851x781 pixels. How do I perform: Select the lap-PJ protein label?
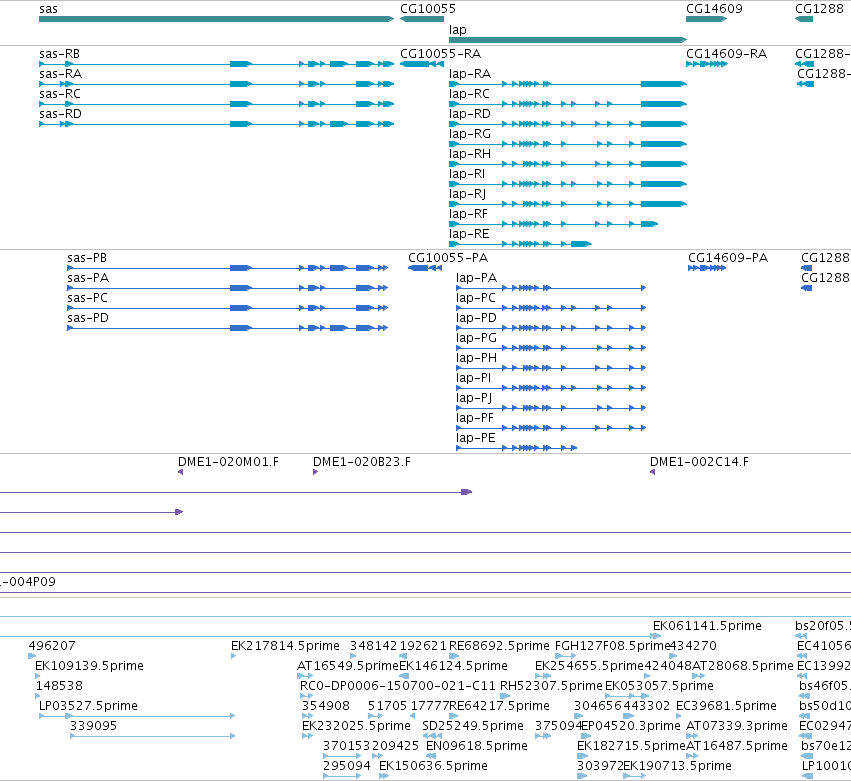coord(474,398)
